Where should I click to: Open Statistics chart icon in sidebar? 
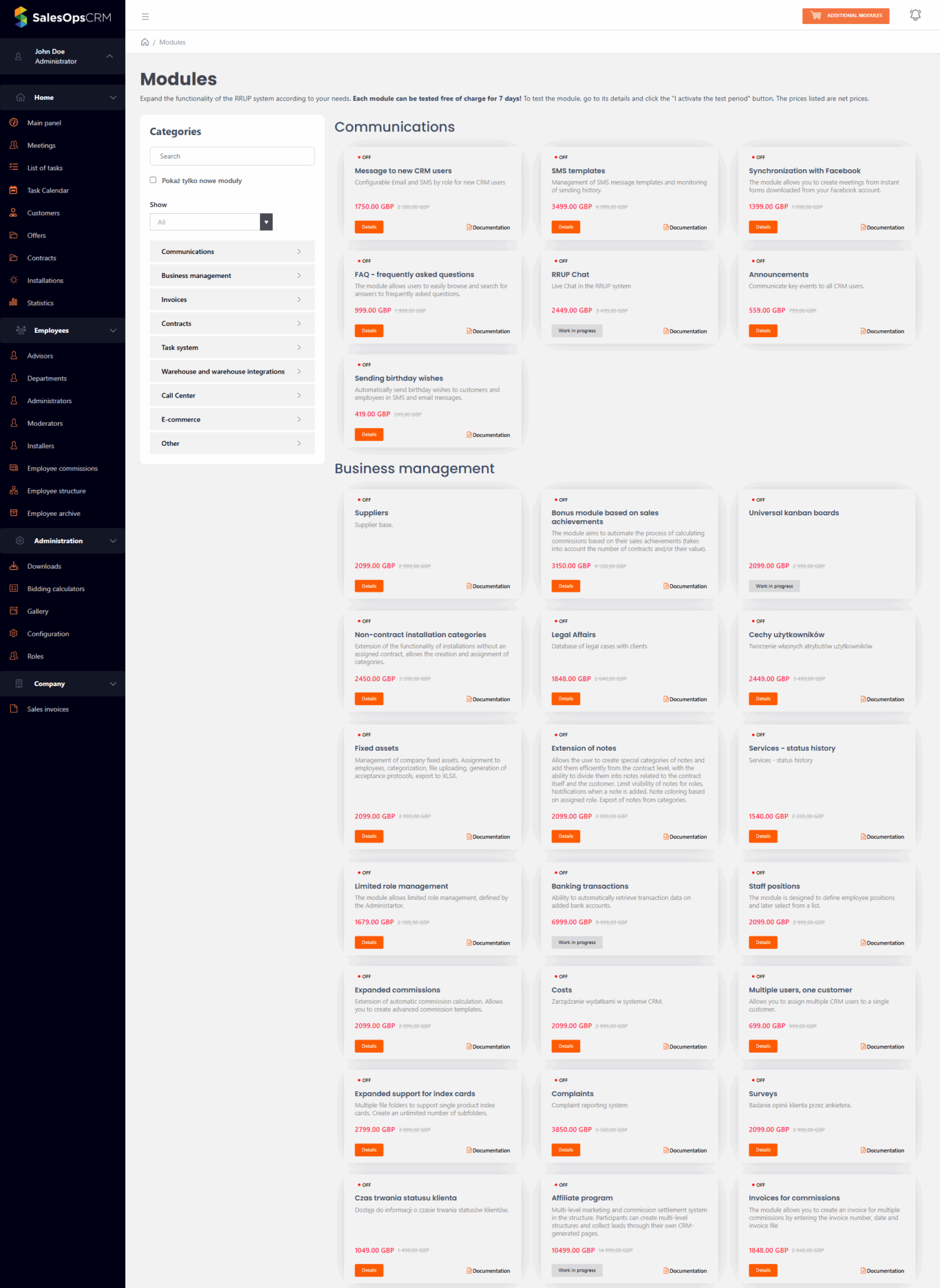[13, 303]
